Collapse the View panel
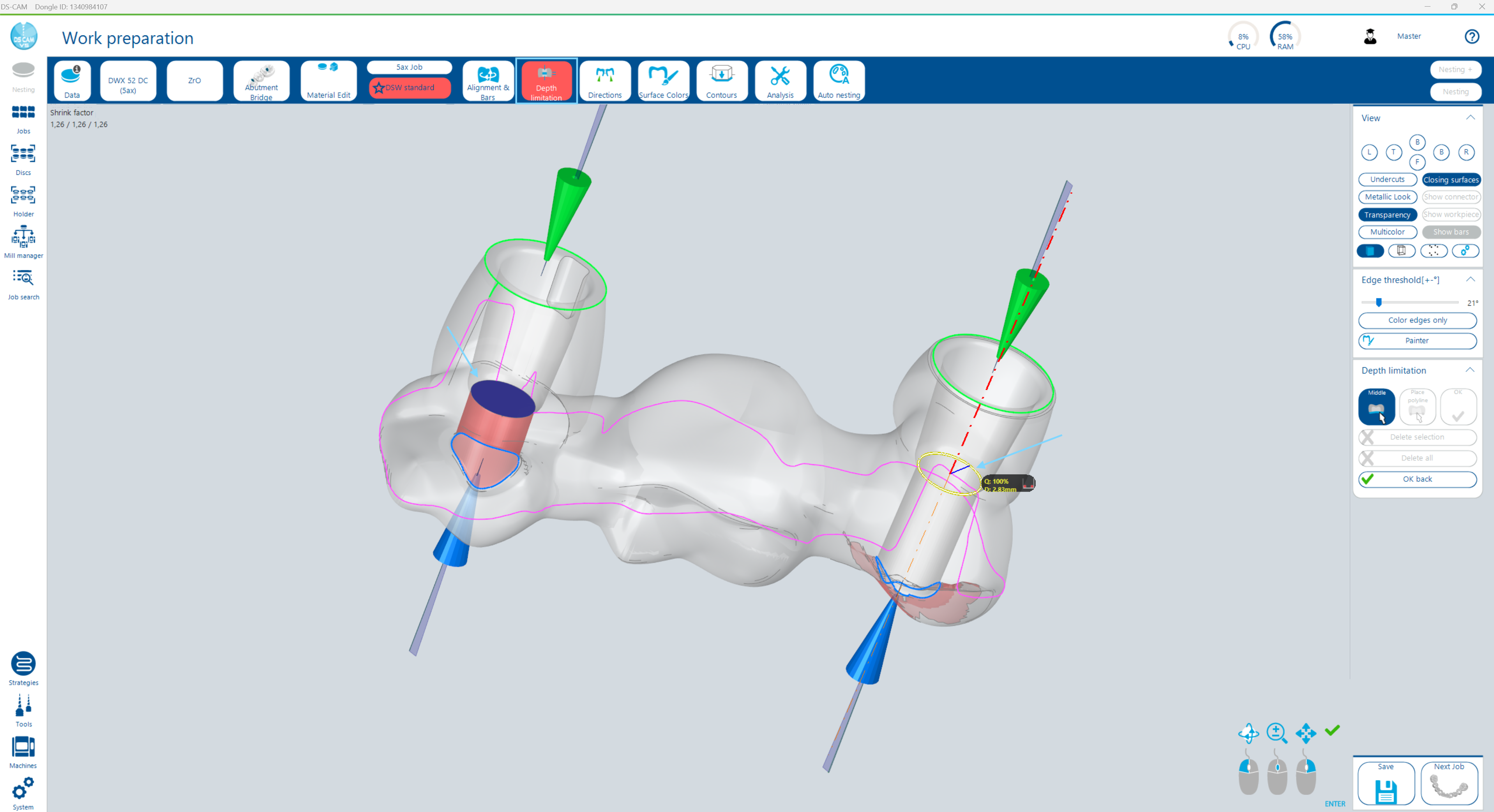 coord(1470,118)
